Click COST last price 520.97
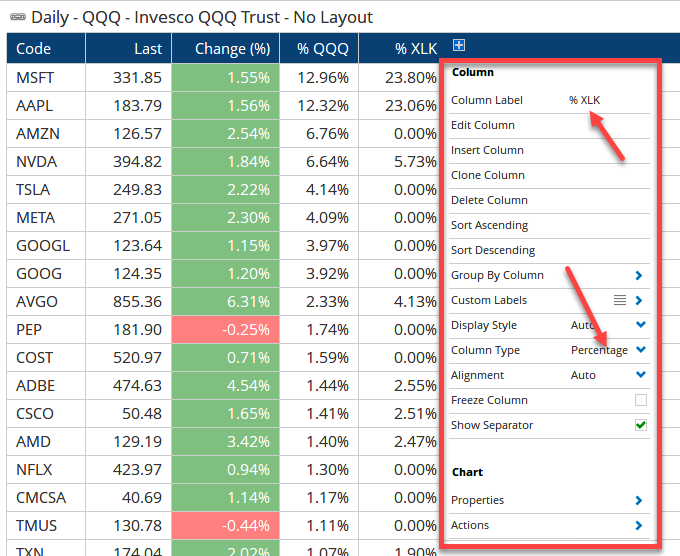 point(128,358)
